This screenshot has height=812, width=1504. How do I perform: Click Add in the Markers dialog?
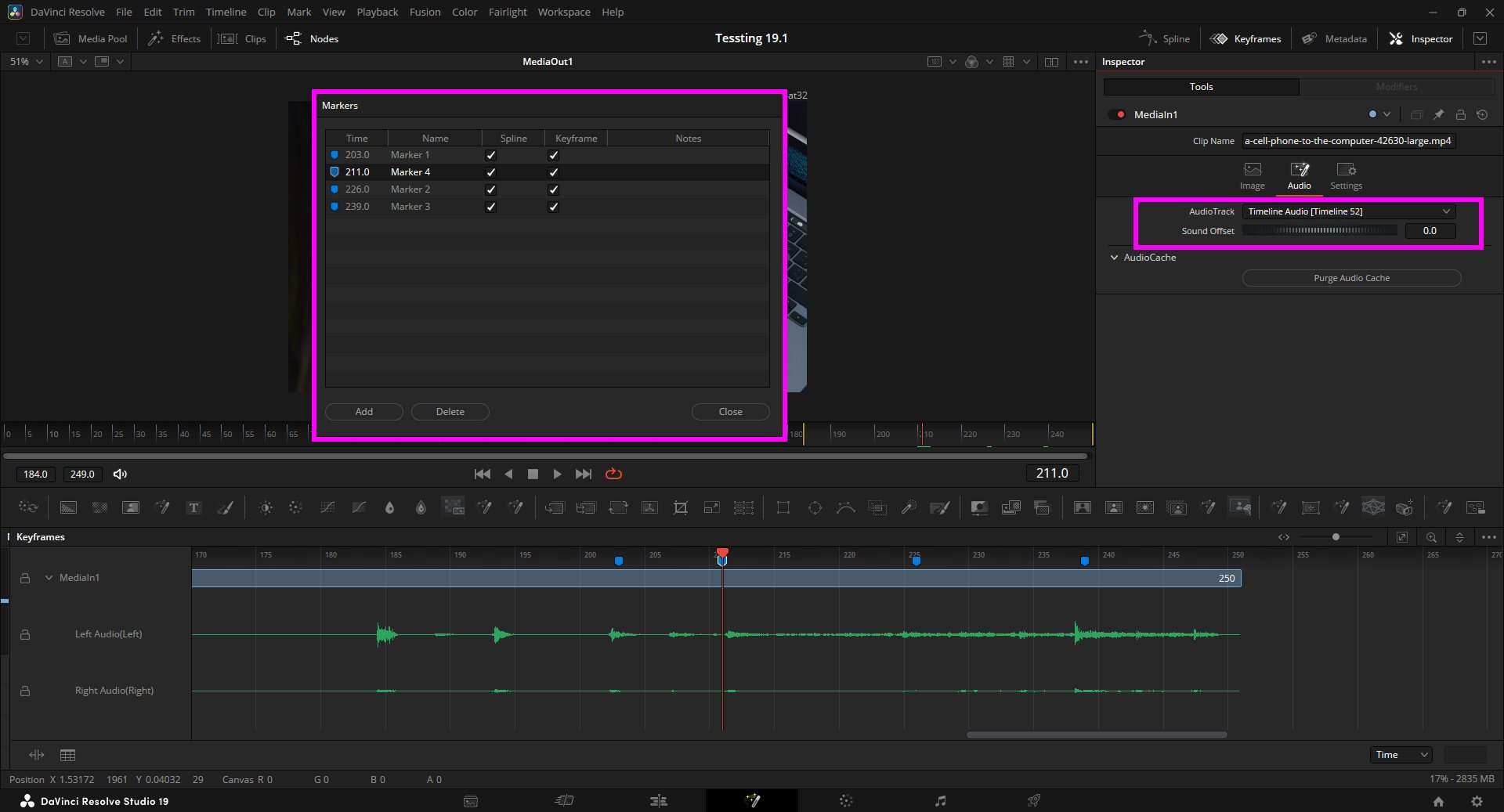pos(364,412)
